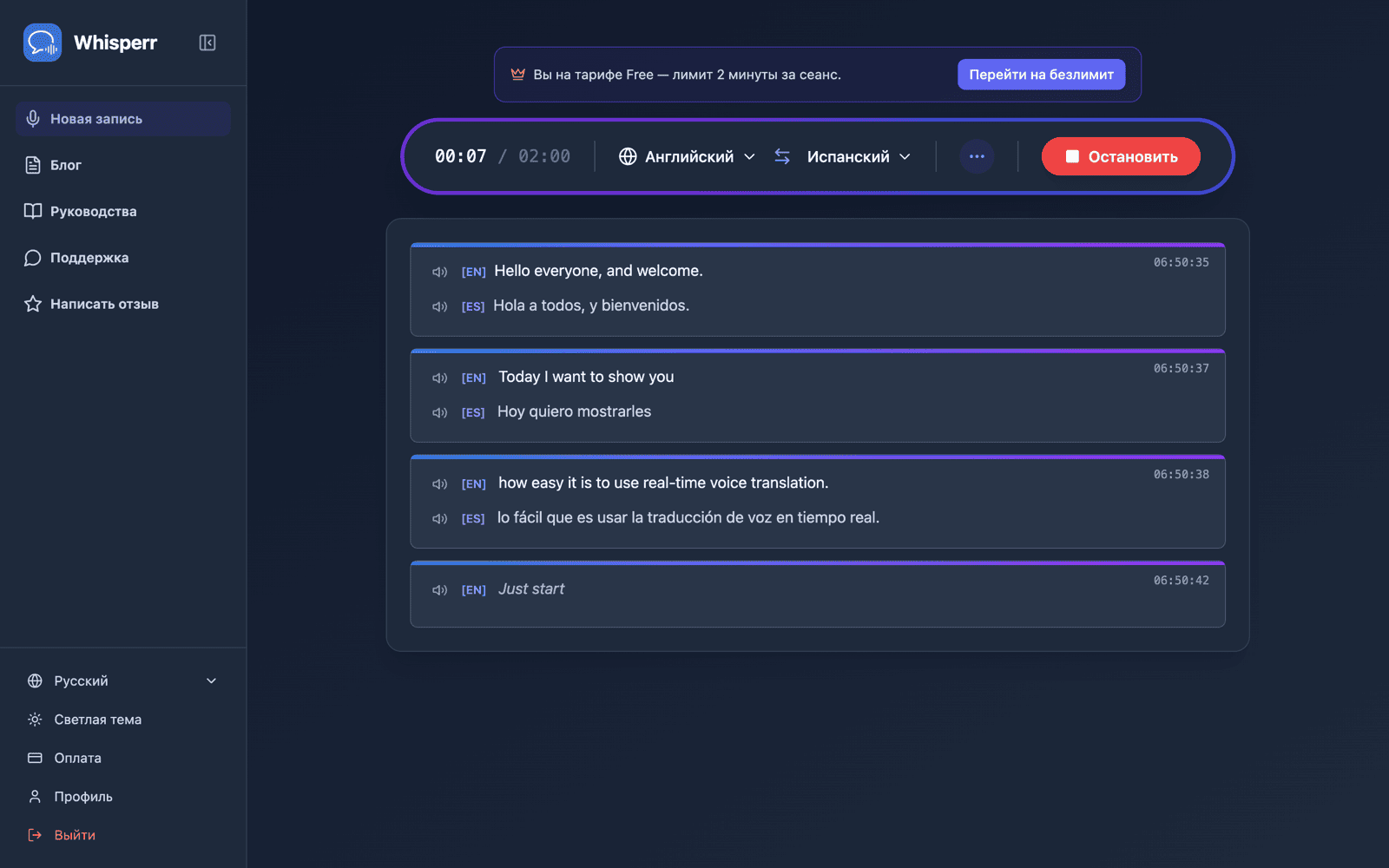The height and width of the screenshot is (868, 1389).
Task: Click the star icon beside Написать отзыв
Action: [x=33, y=304]
